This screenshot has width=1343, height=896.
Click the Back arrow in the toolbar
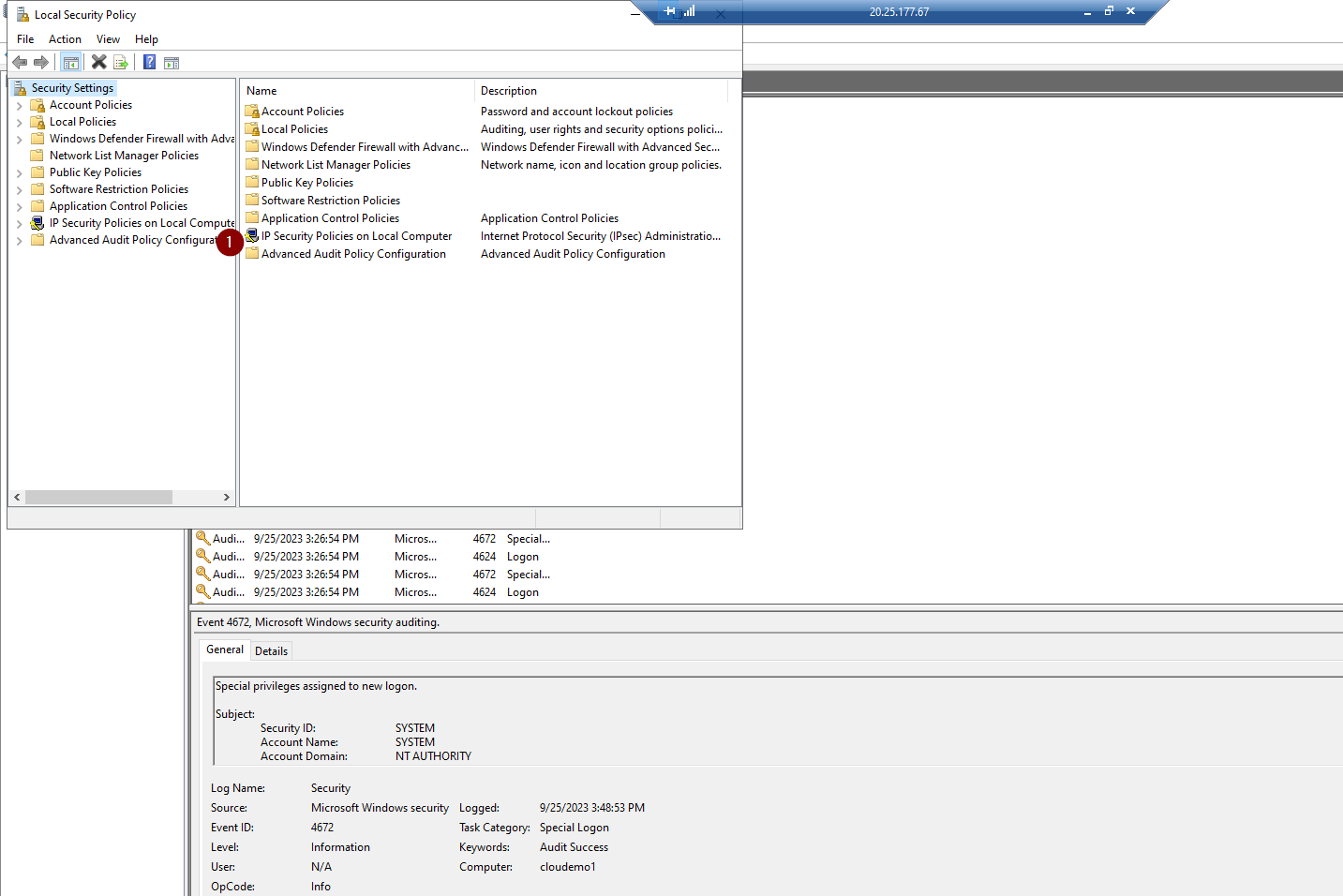[20, 62]
